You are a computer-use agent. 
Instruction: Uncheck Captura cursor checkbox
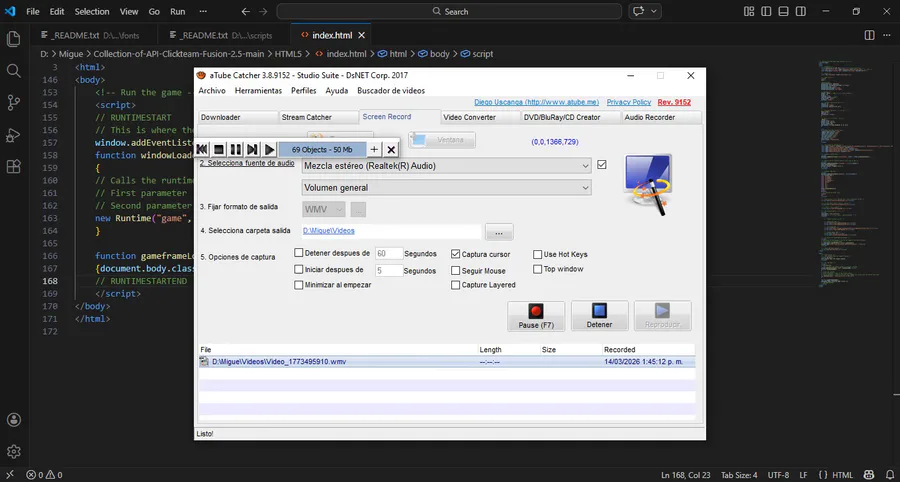[x=456, y=254]
